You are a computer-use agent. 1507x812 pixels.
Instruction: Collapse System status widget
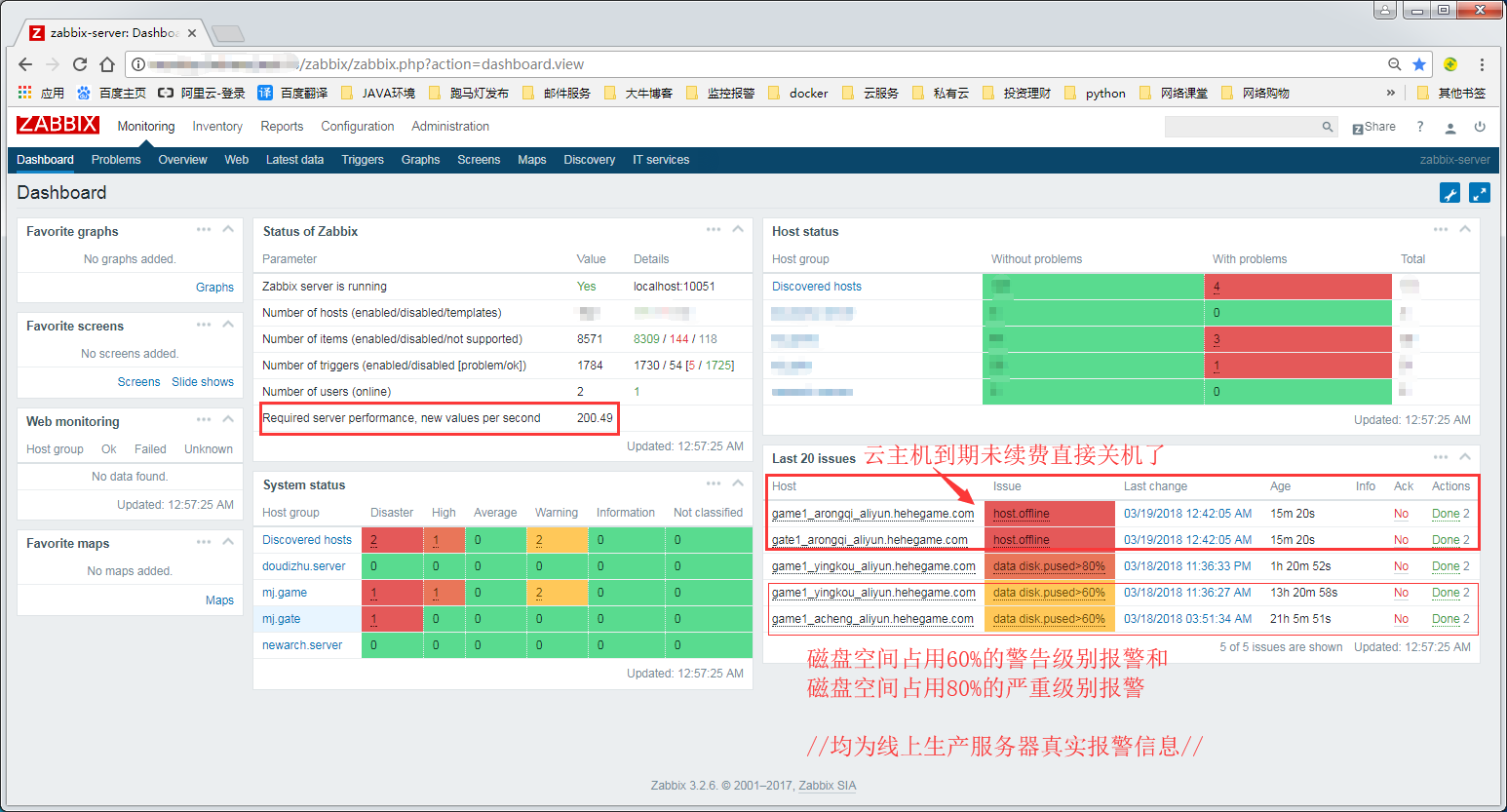pos(738,483)
